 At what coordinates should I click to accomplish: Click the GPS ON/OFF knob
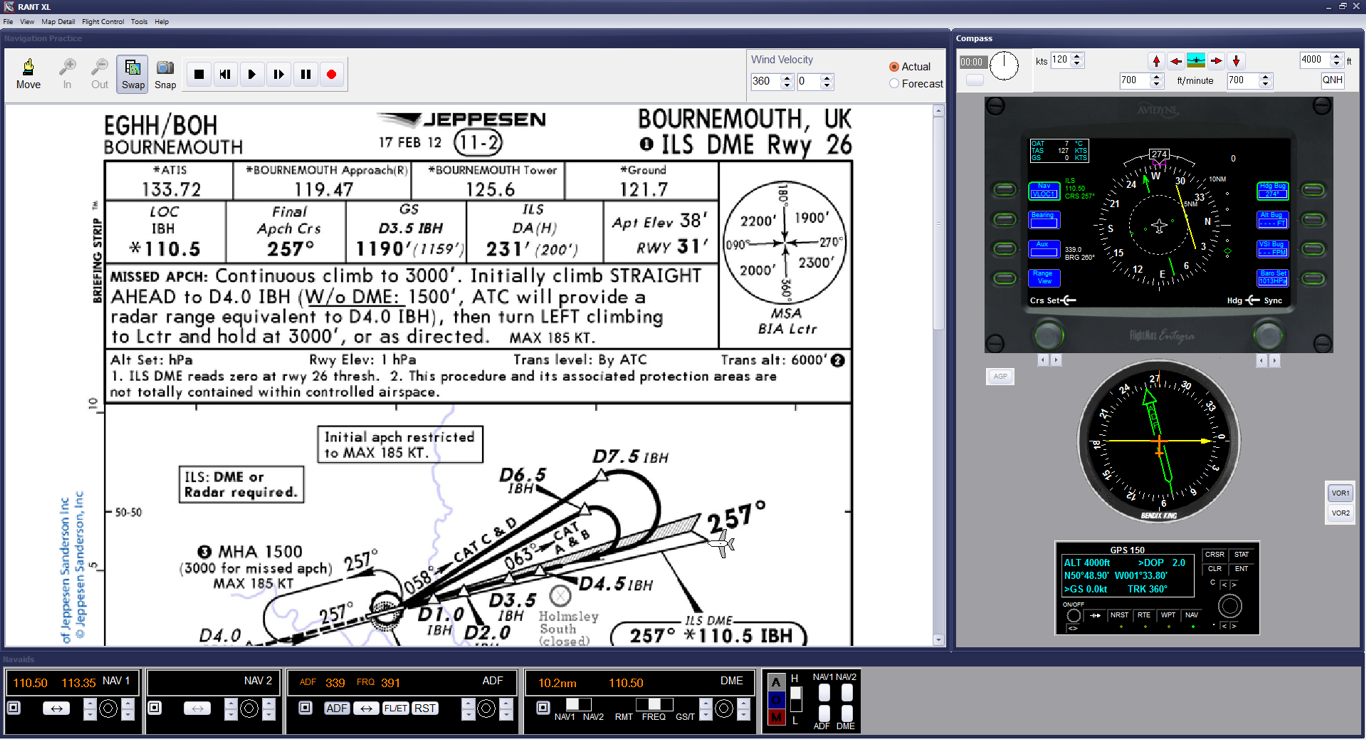[1074, 616]
